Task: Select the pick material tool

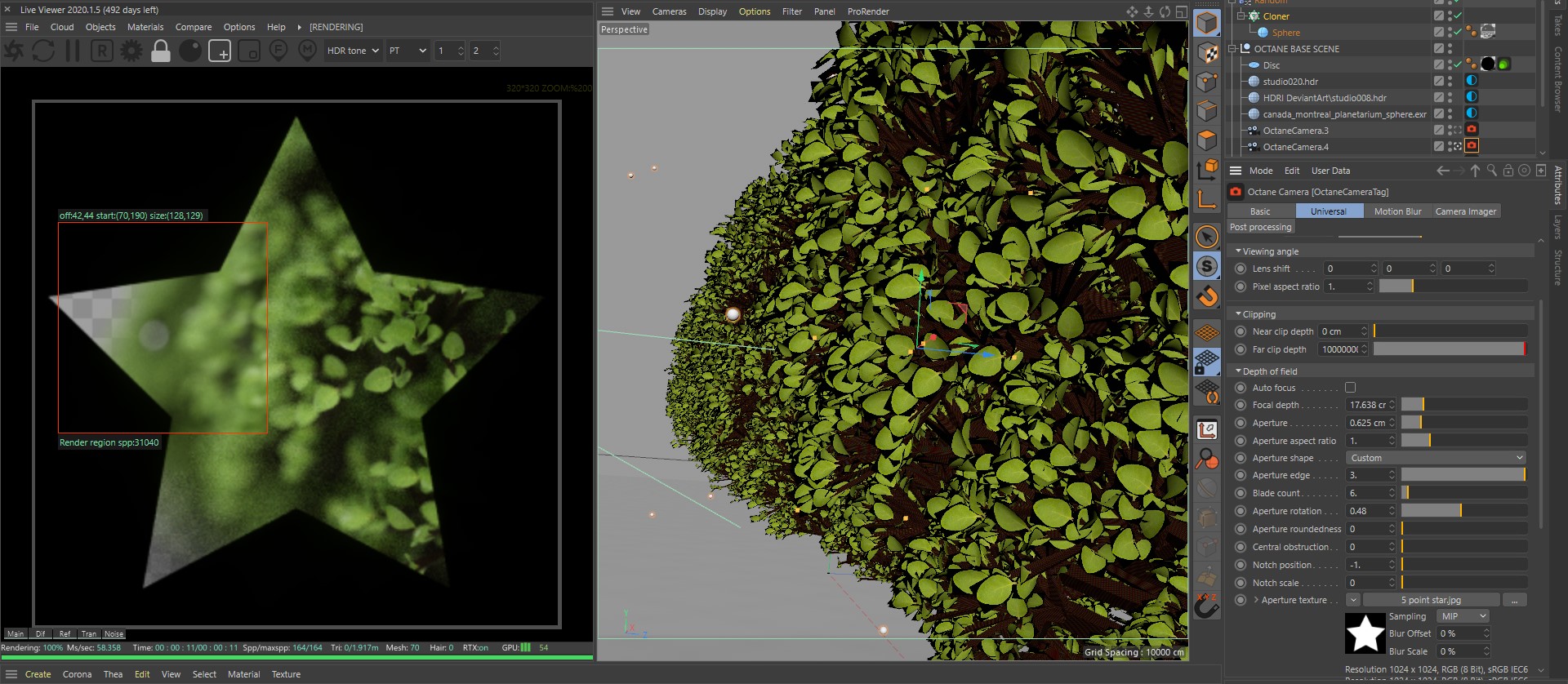Action: (x=307, y=51)
